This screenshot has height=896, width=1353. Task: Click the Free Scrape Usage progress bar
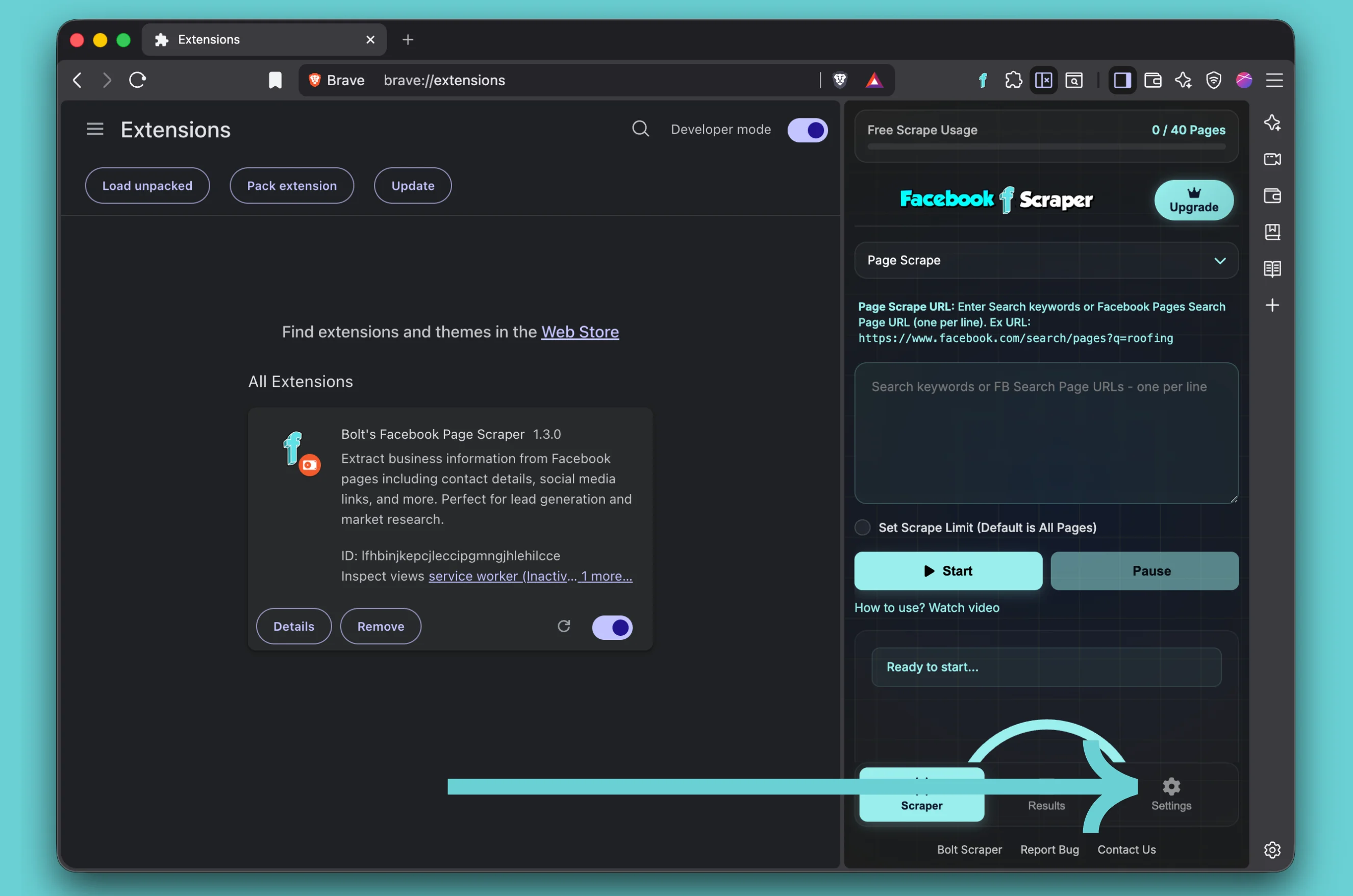point(1046,147)
